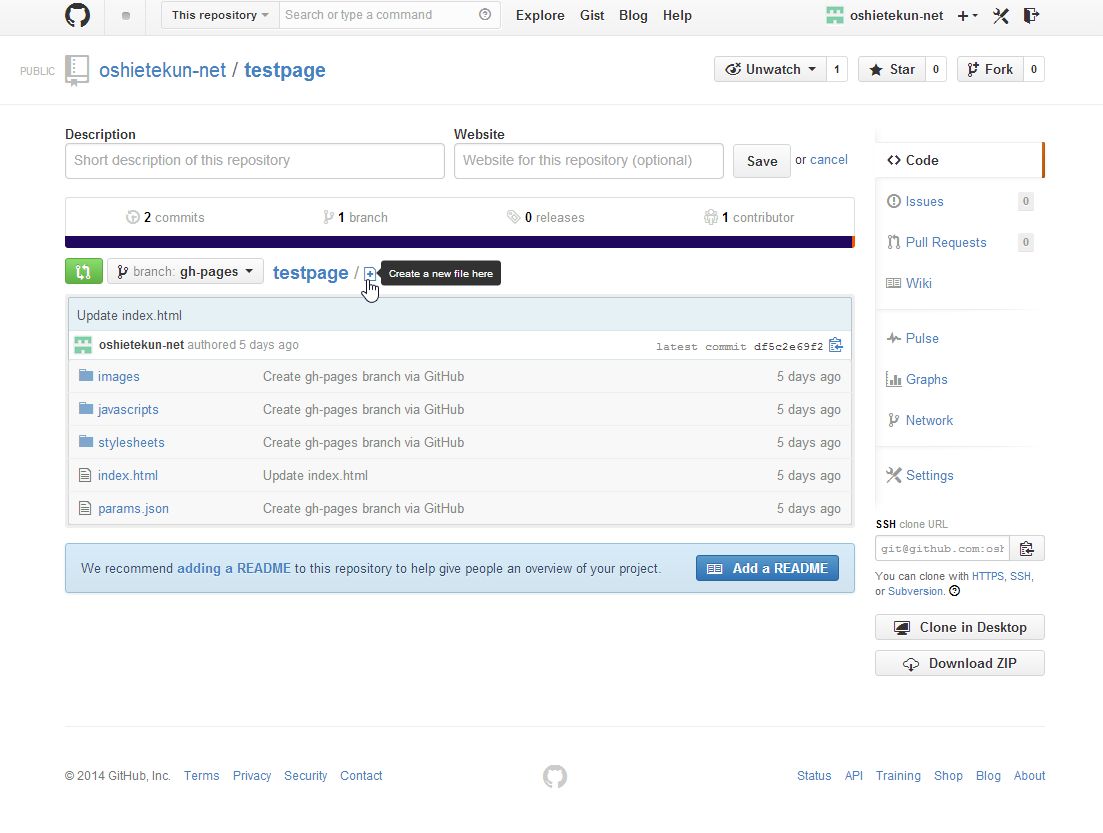
Task: View the 1 contributor page
Action: (x=749, y=217)
